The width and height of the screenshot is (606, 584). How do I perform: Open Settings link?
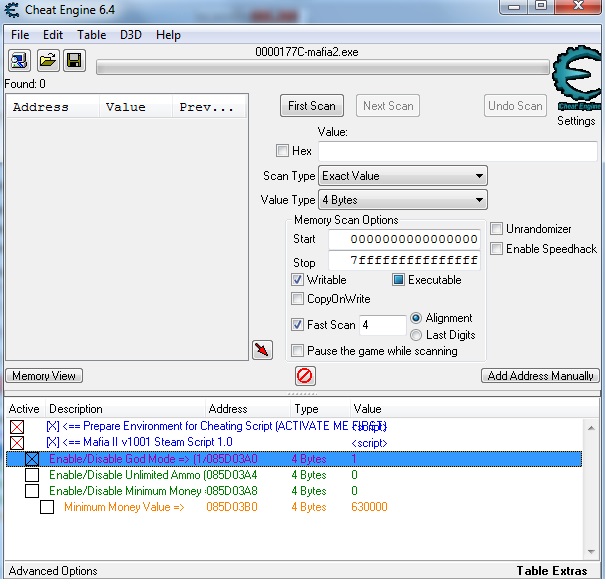click(x=576, y=121)
